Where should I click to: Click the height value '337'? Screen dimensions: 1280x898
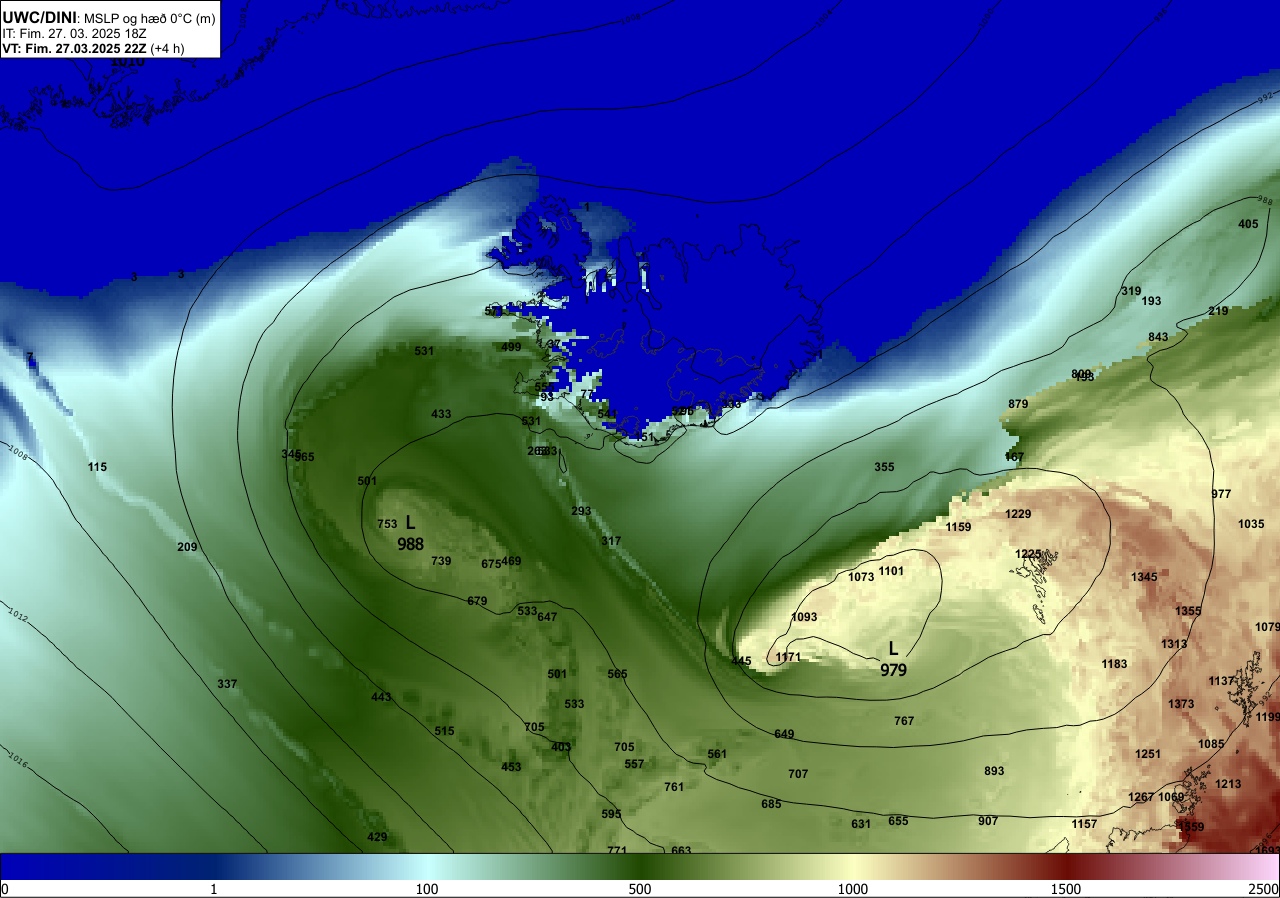pos(227,684)
